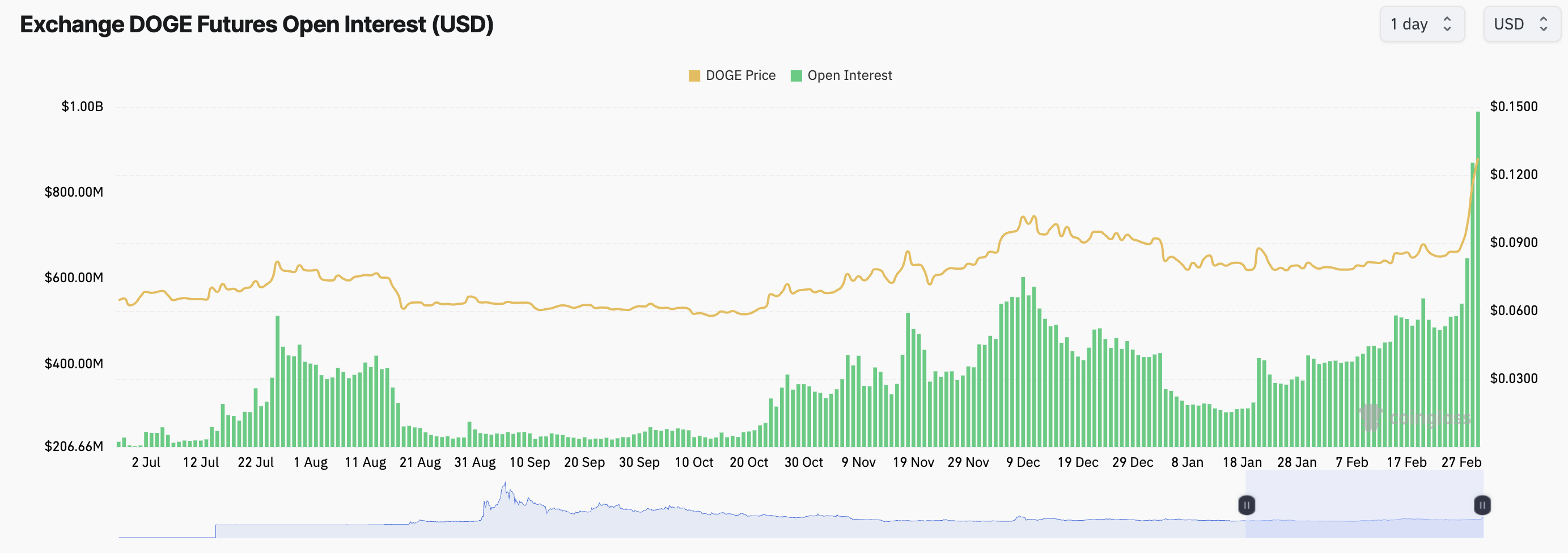The height and width of the screenshot is (553, 1568).
Task: Click the 18 Jan date label
Action: tap(1241, 462)
